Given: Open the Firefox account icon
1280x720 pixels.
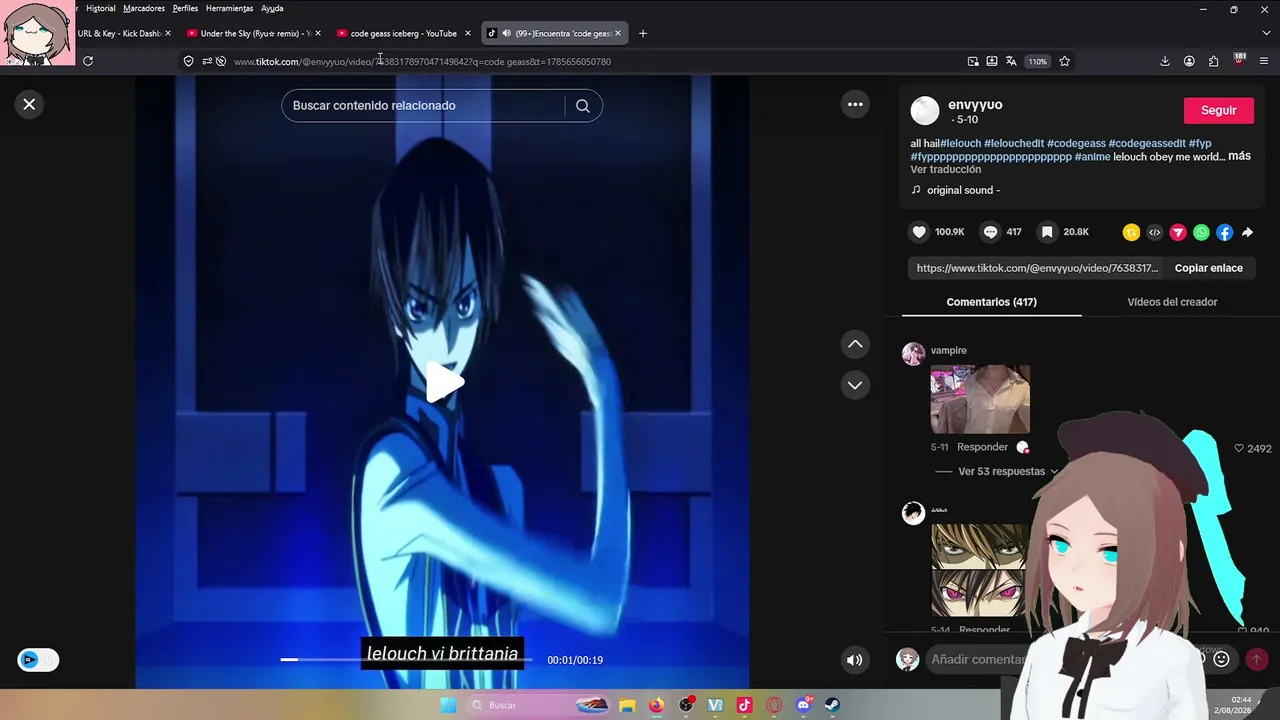Looking at the screenshot, I should [x=1189, y=61].
